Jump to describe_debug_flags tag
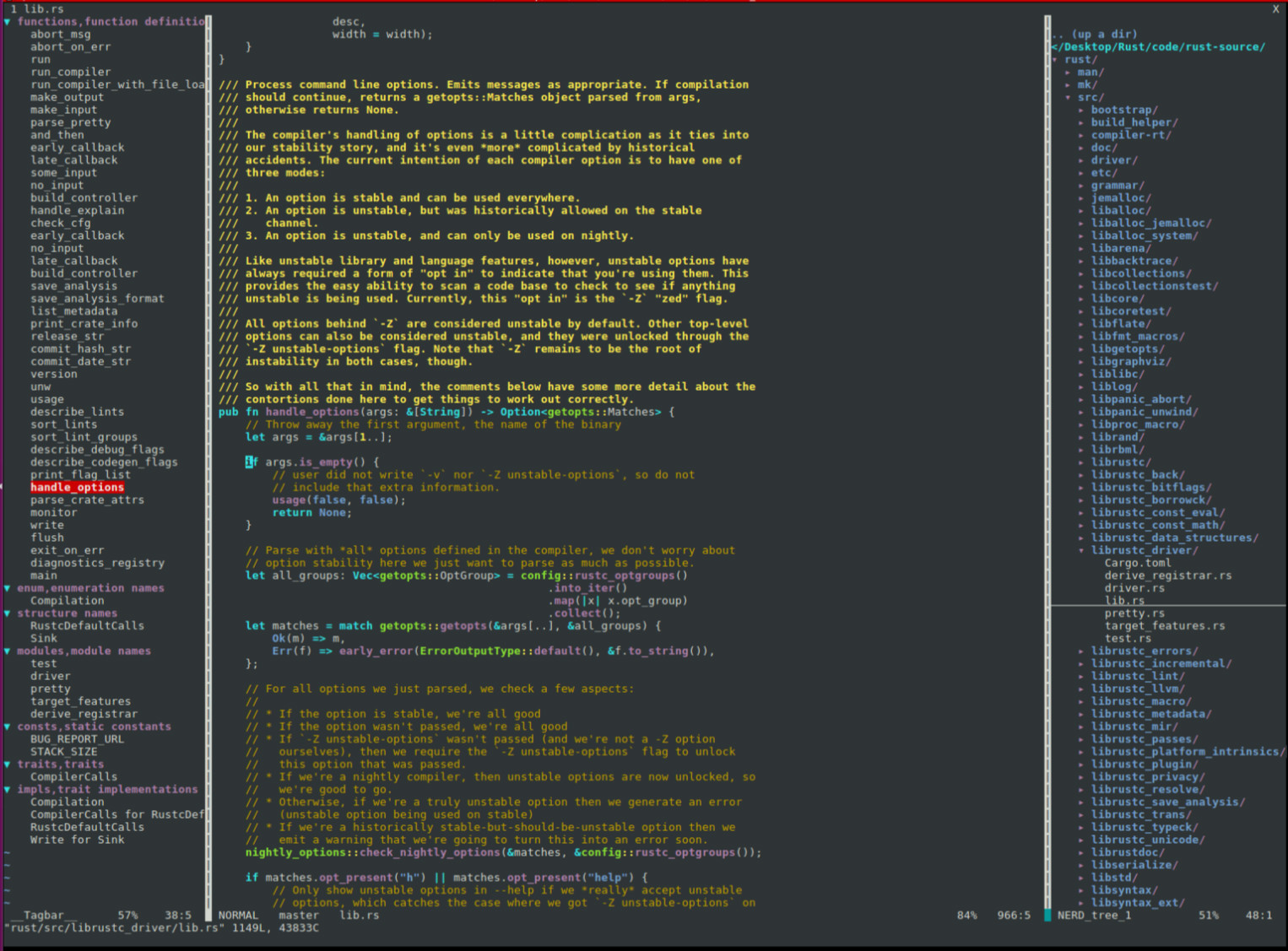The image size is (1288, 951). pyautogui.click(x=98, y=450)
